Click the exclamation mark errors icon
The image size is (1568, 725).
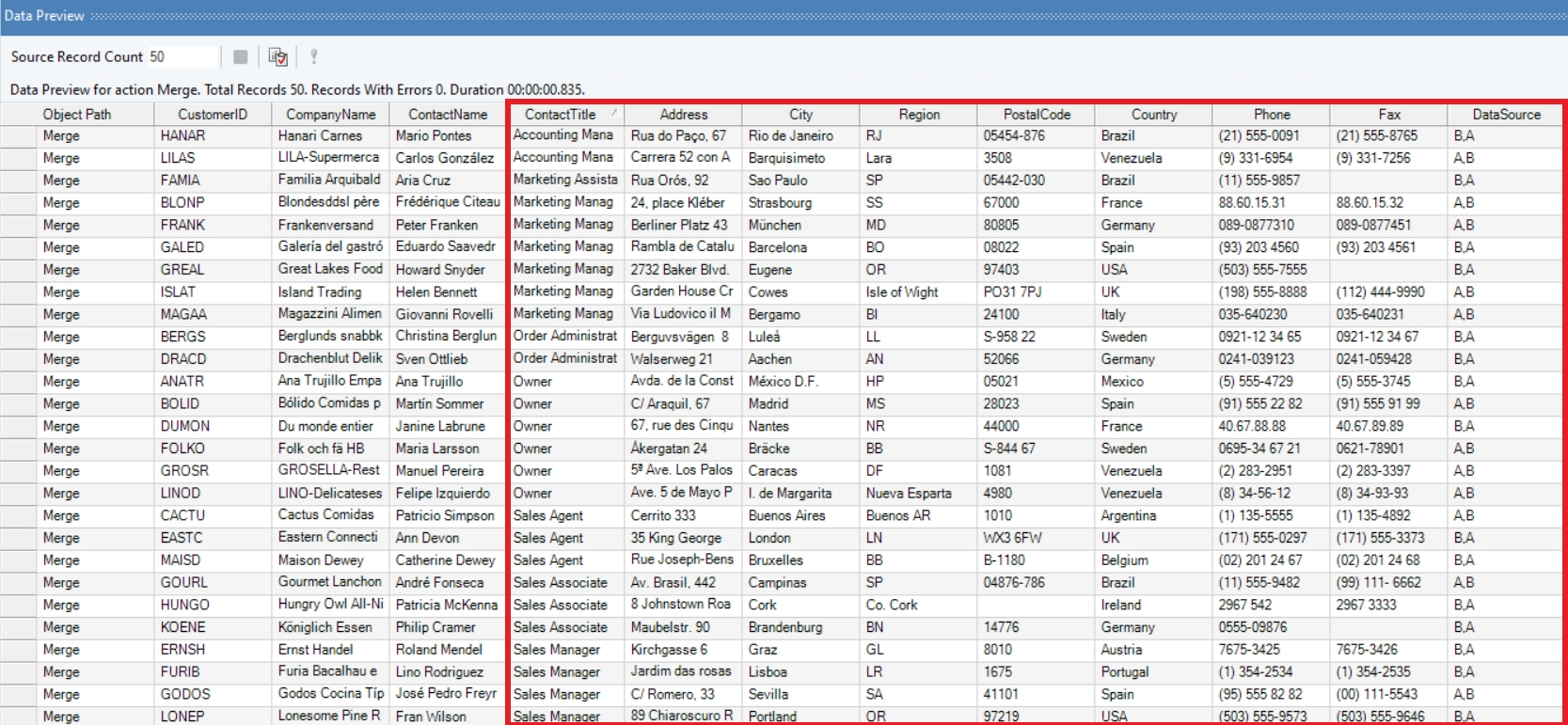(x=313, y=57)
